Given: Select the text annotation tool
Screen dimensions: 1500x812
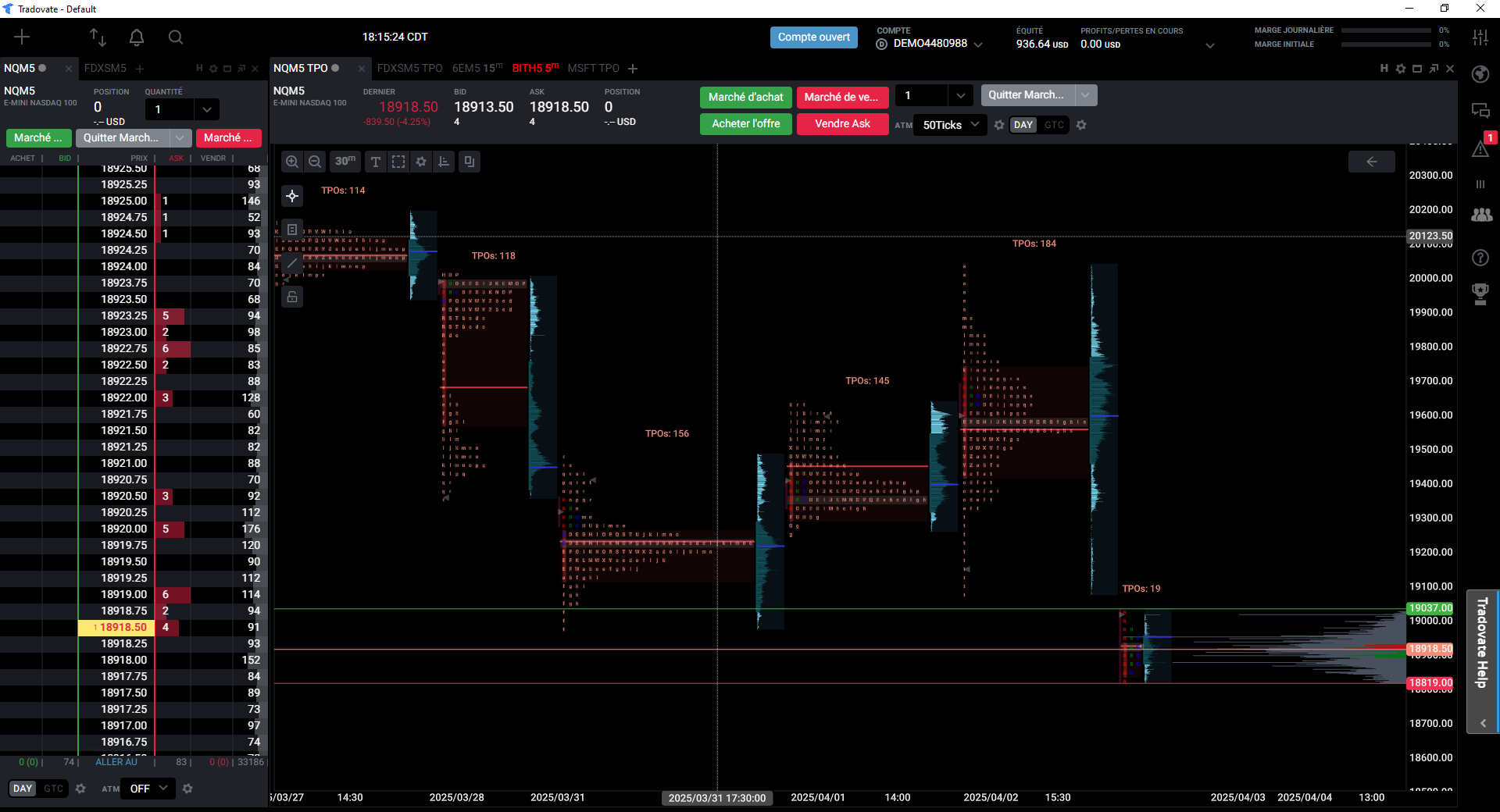Looking at the screenshot, I should pyautogui.click(x=376, y=162).
